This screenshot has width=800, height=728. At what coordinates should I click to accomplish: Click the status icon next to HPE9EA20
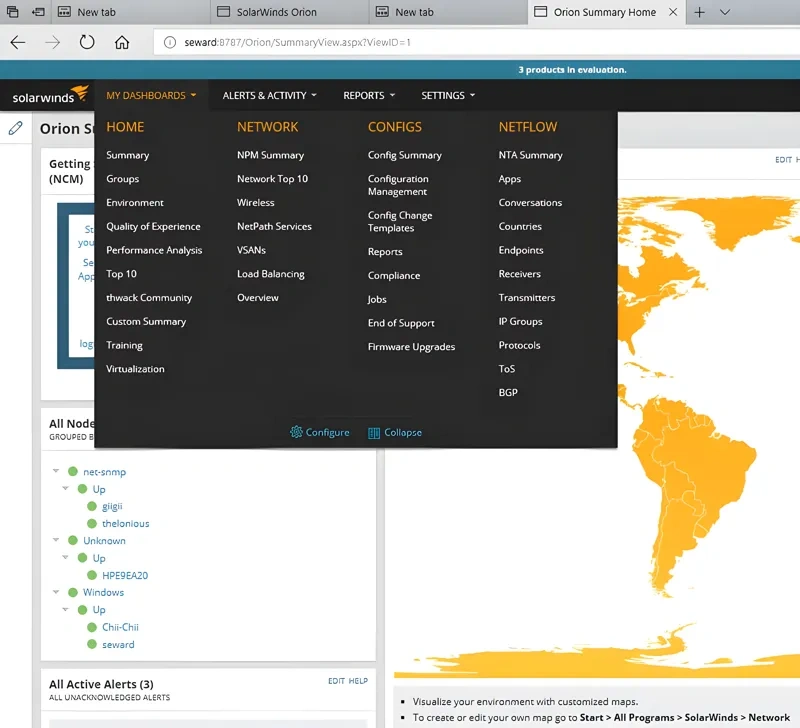[x=90, y=575]
